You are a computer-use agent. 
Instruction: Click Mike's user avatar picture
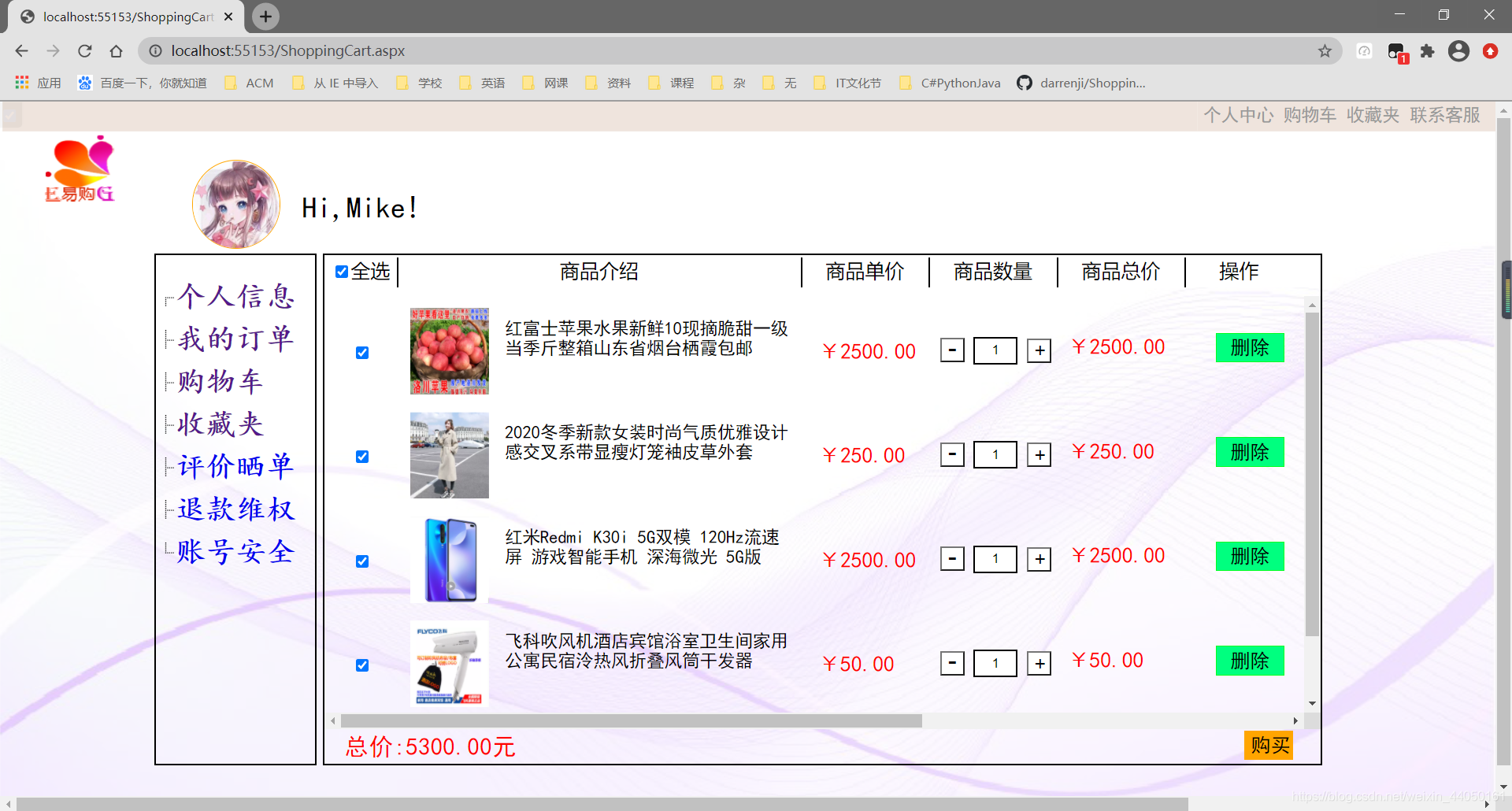(236, 205)
